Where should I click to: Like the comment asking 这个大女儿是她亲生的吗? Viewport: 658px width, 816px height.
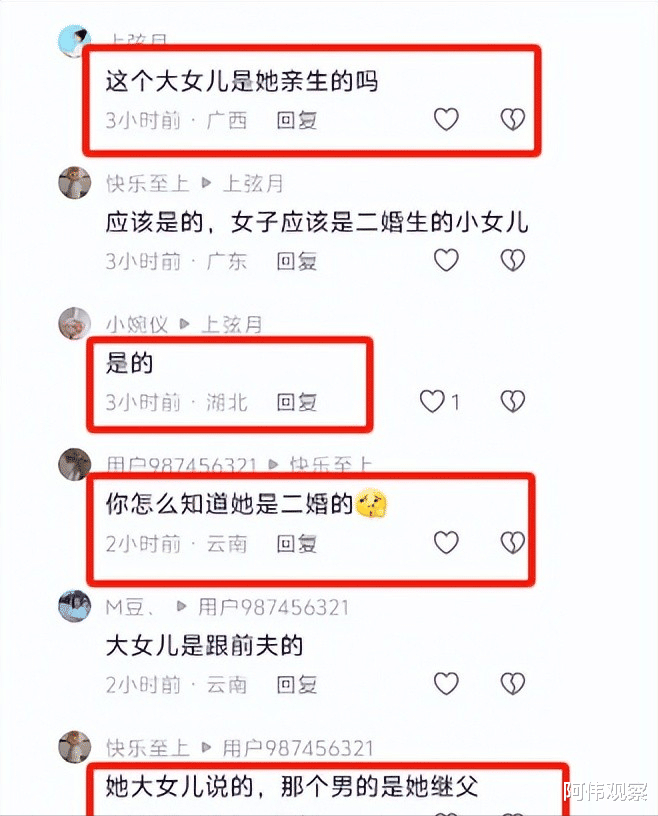446,119
